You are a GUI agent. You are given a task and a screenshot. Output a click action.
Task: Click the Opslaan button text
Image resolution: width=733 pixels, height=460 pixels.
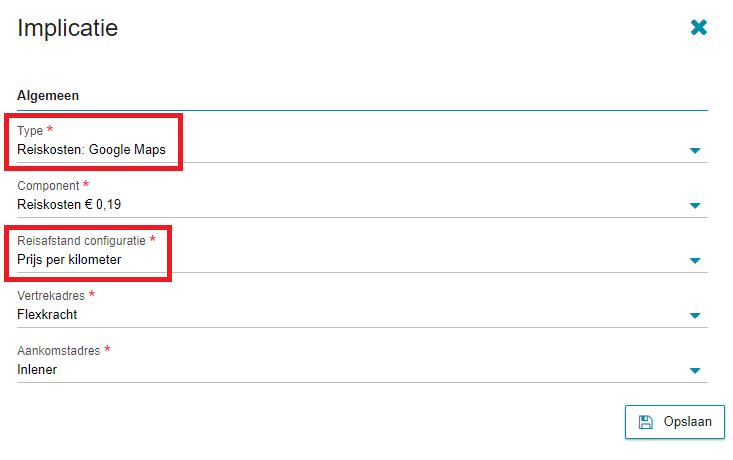pyautogui.click(x=687, y=422)
